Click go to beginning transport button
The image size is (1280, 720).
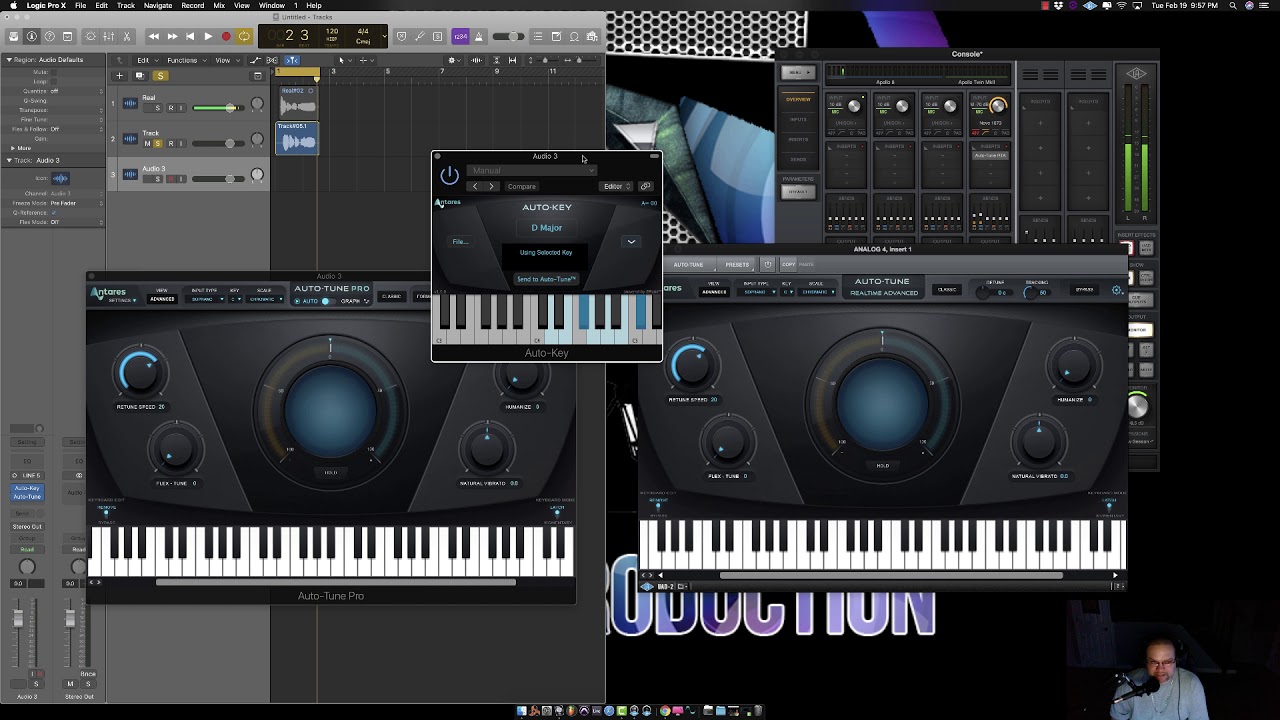coord(190,36)
